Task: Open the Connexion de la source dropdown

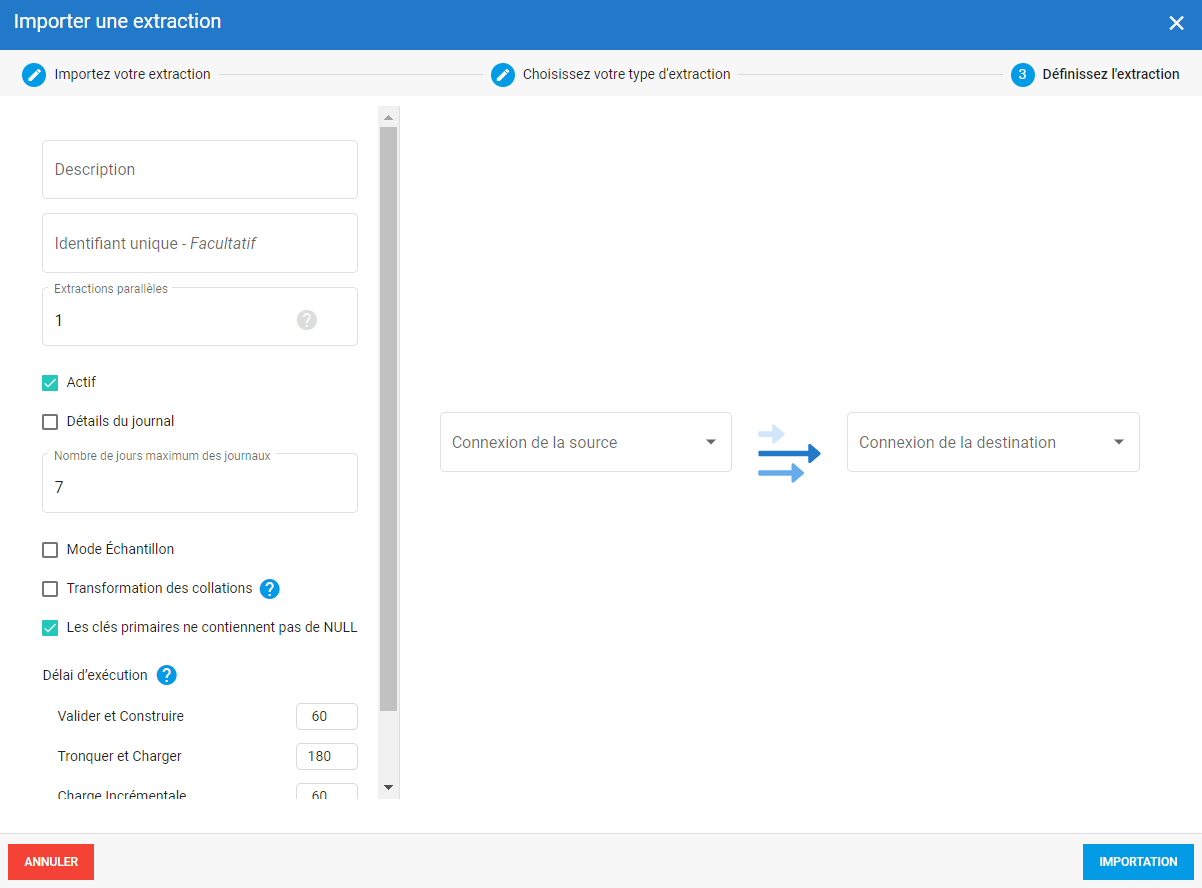Action: point(585,442)
